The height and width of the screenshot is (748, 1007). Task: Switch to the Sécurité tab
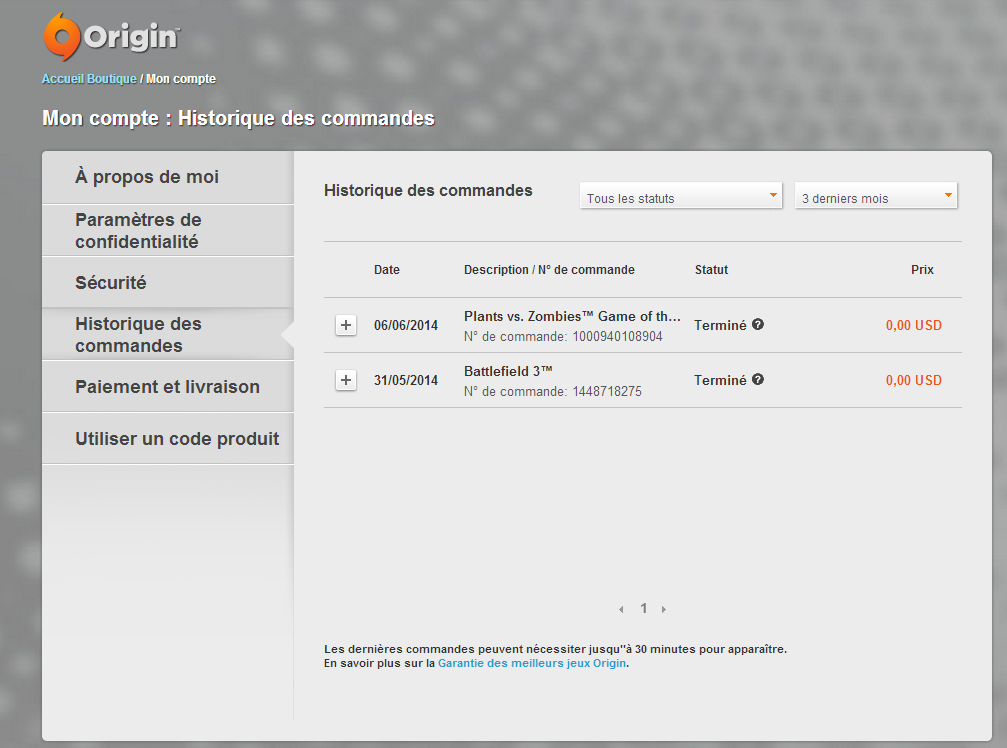tap(168, 283)
